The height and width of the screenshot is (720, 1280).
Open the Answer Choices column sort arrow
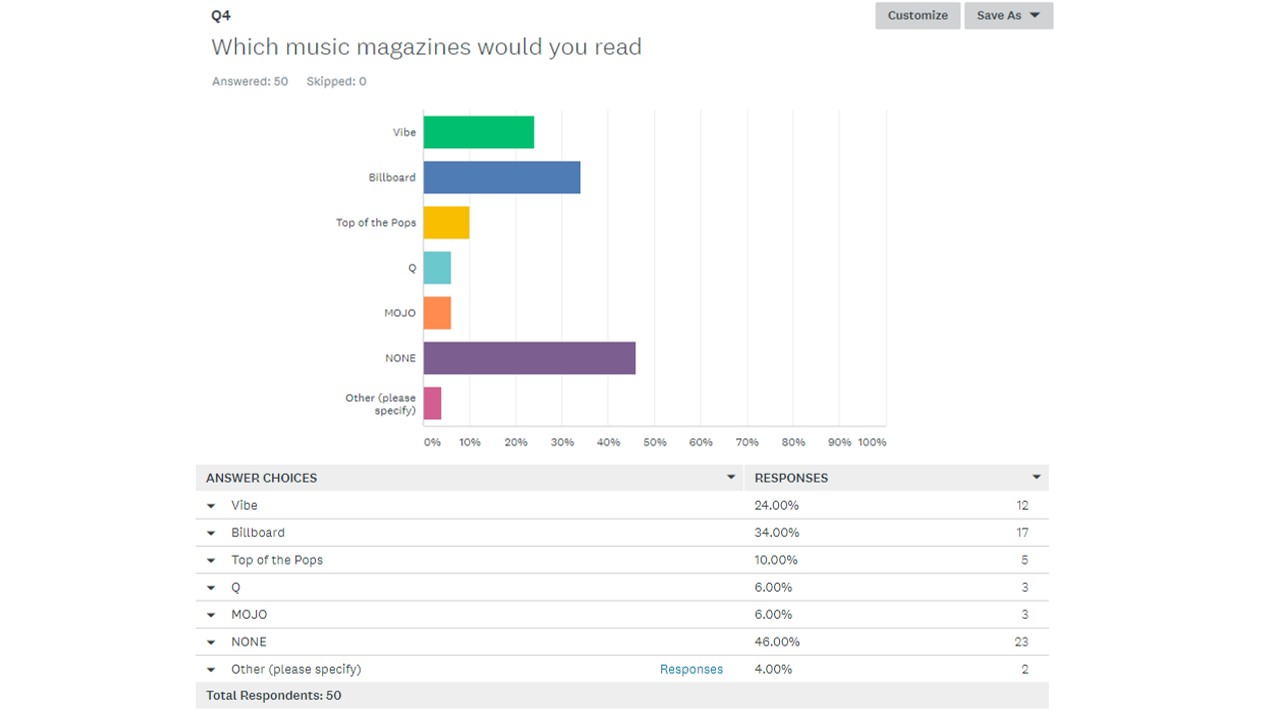[x=731, y=478]
